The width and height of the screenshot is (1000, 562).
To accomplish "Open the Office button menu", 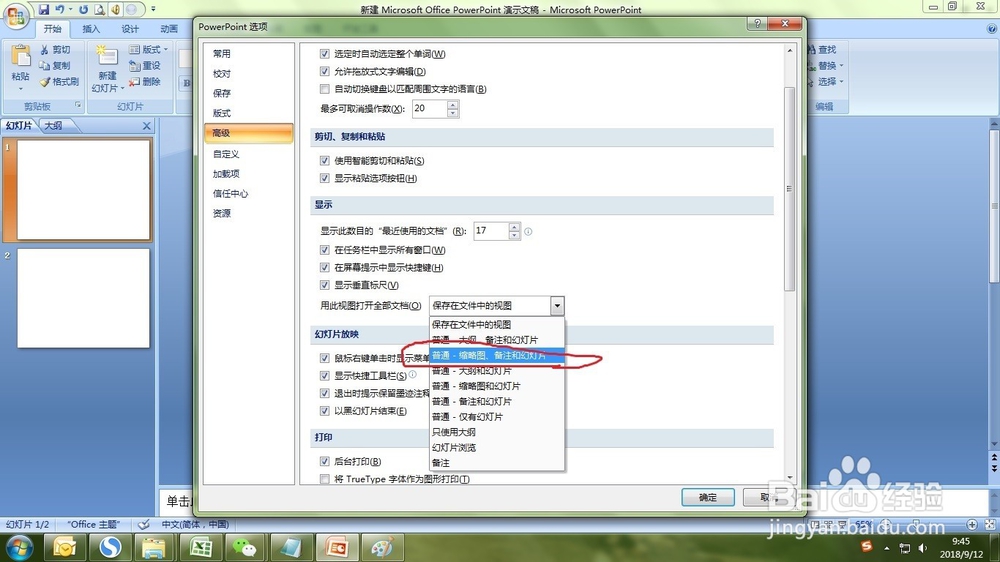I will click(15, 15).
